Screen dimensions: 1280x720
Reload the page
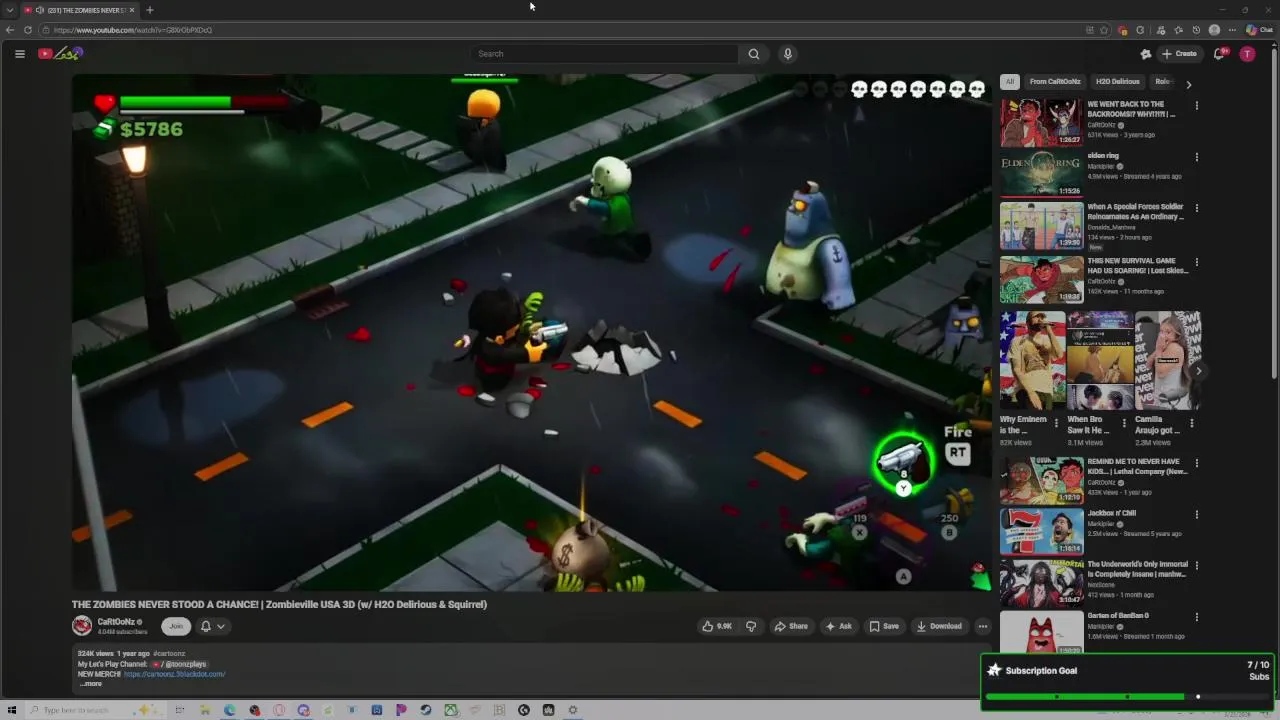(x=28, y=30)
